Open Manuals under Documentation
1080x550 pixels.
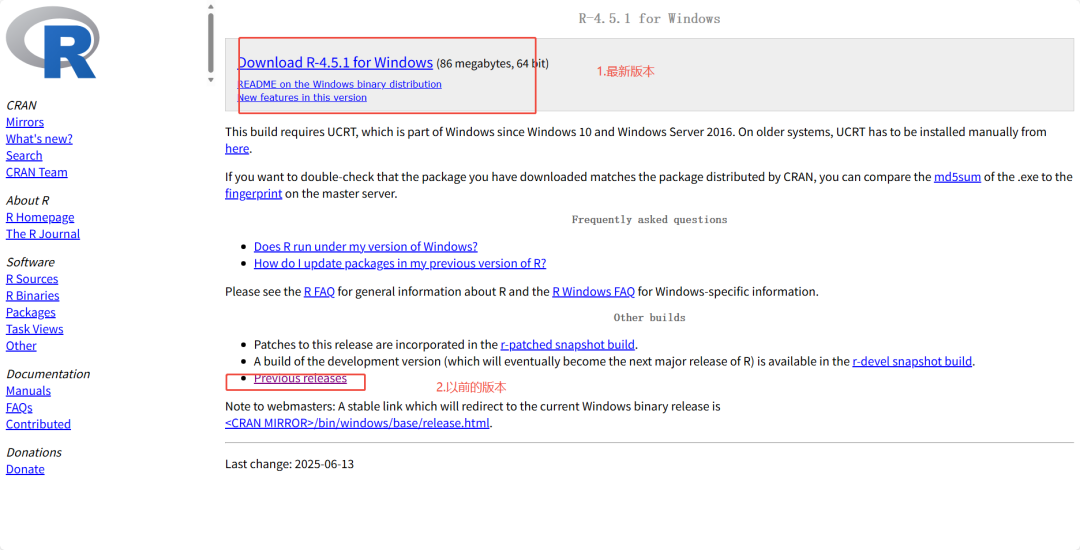pos(28,391)
